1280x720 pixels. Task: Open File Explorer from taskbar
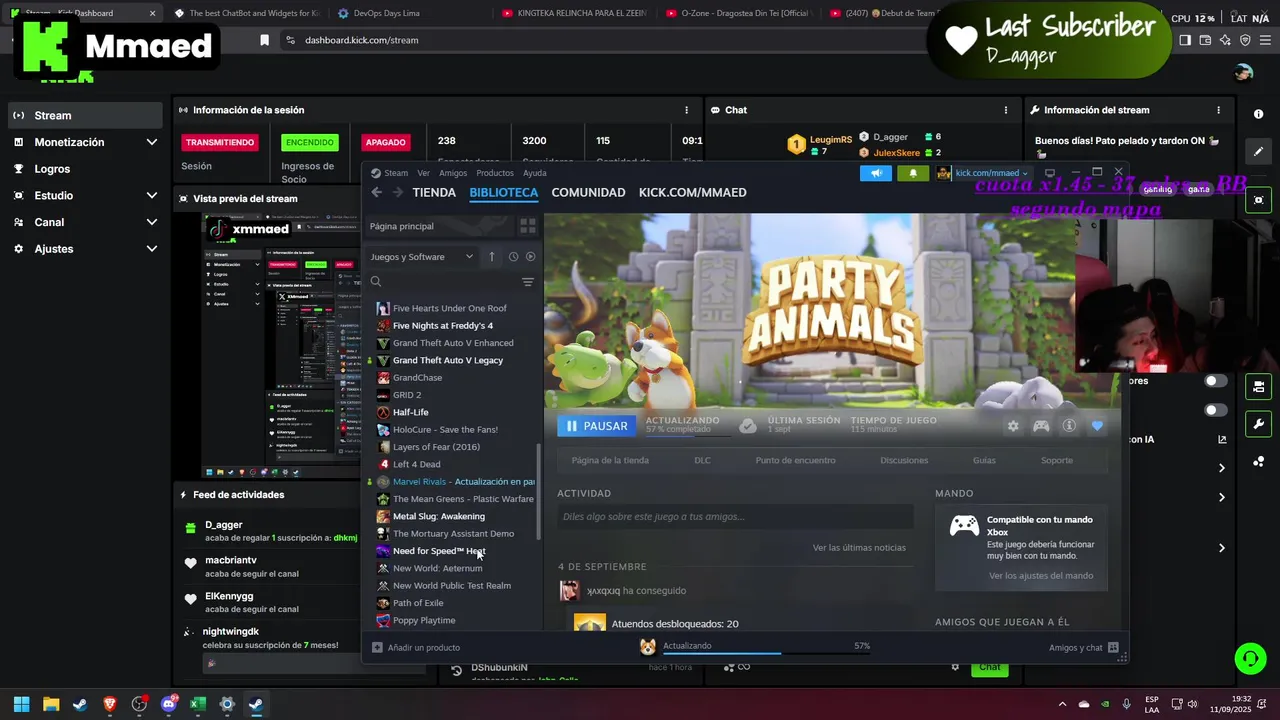coord(51,704)
